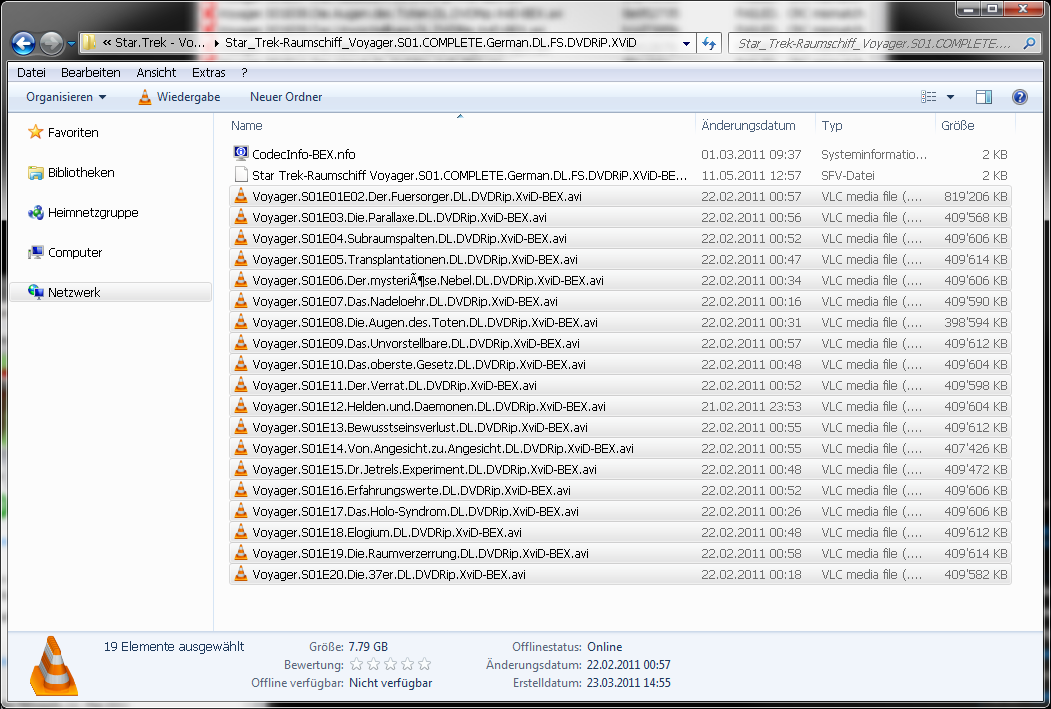Click the large VLC cone in details pane
Screen dimensions: 1051x709
pos(54,665)
